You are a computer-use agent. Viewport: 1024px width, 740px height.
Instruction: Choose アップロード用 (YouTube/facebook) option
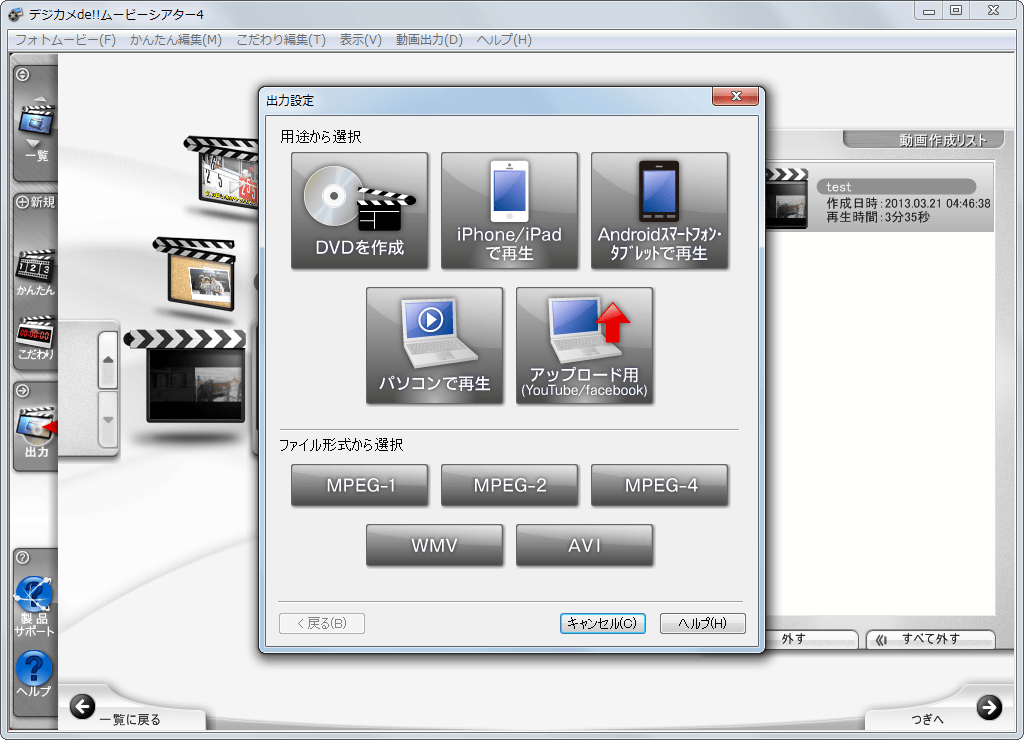coord(584,346)
